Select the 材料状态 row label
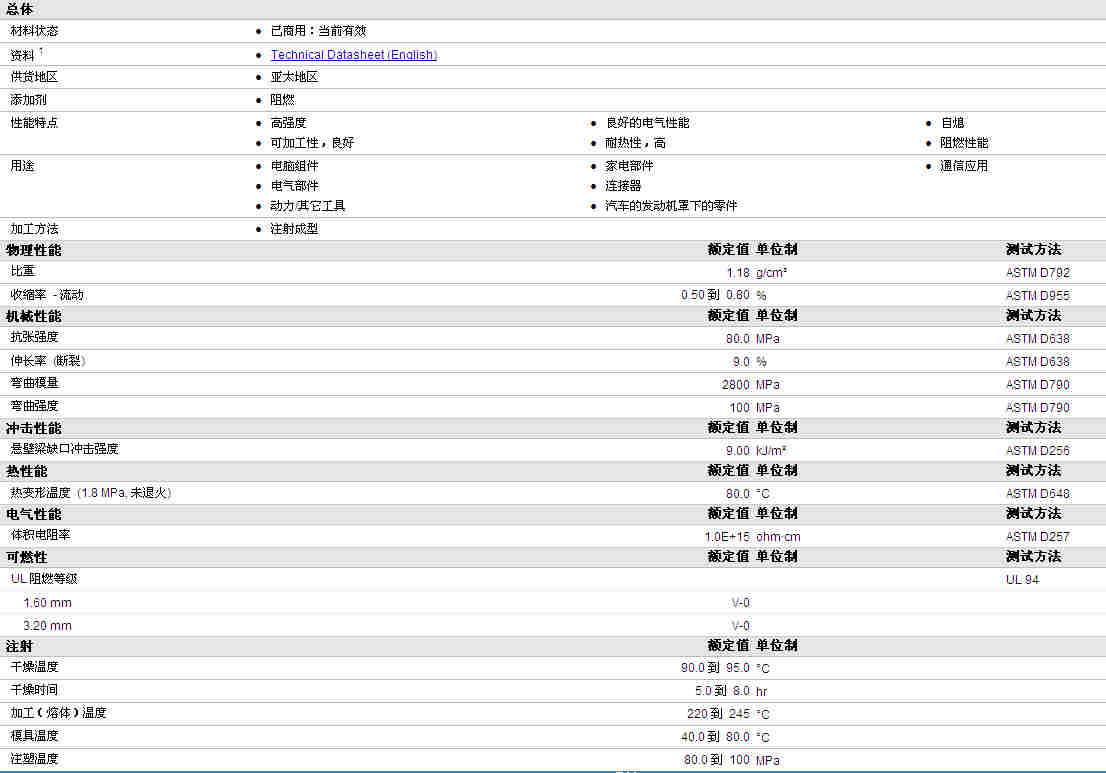Screen dimensions: 1106x773 34,31
